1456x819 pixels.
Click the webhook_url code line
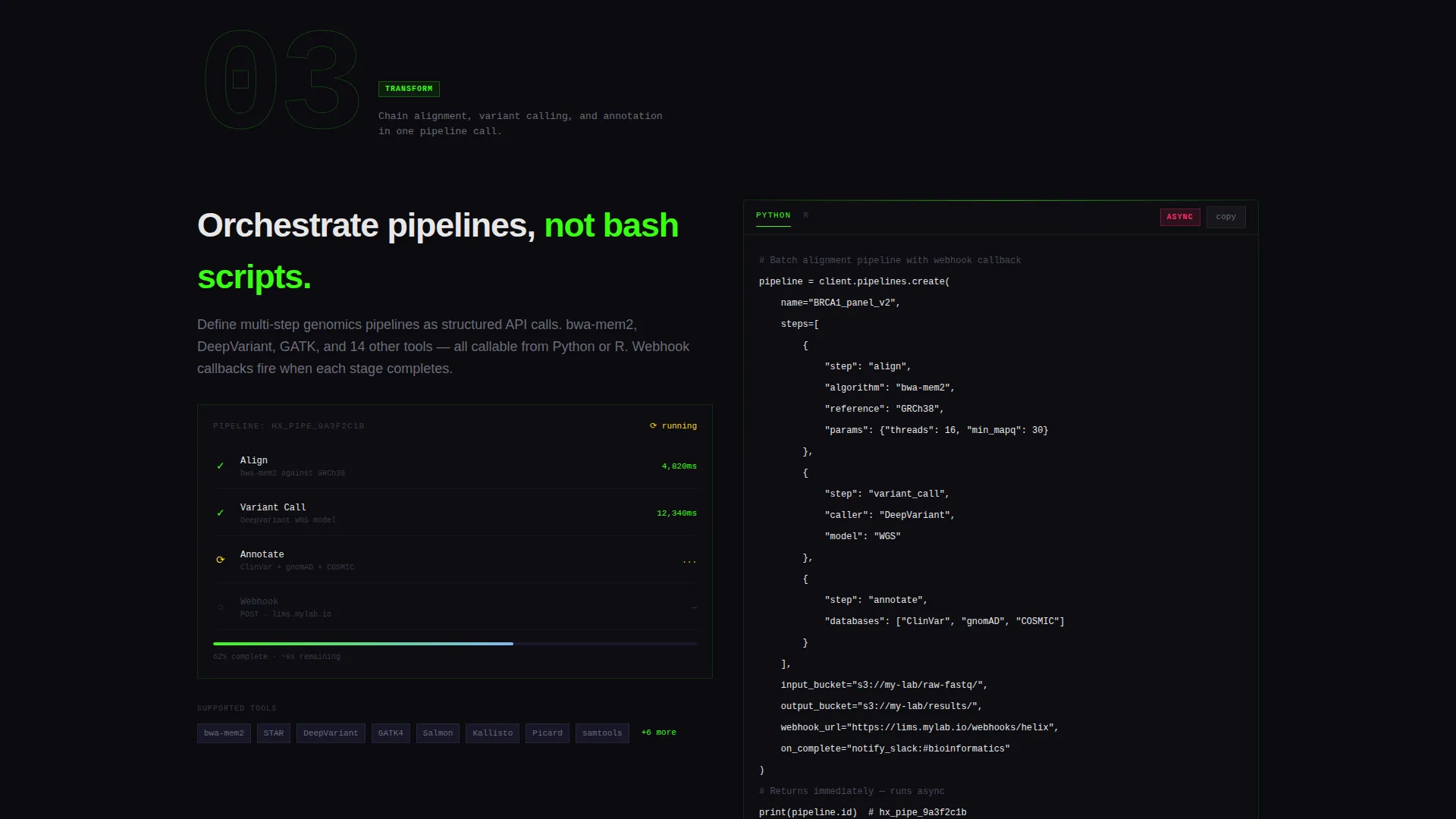pos(920,727)
